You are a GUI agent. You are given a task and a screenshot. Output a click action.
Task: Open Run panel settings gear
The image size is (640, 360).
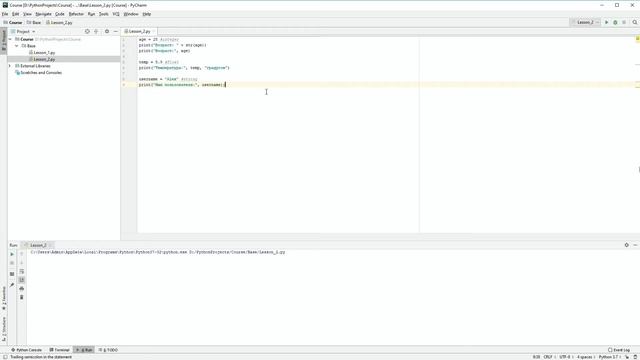click(x=627, y=245)
